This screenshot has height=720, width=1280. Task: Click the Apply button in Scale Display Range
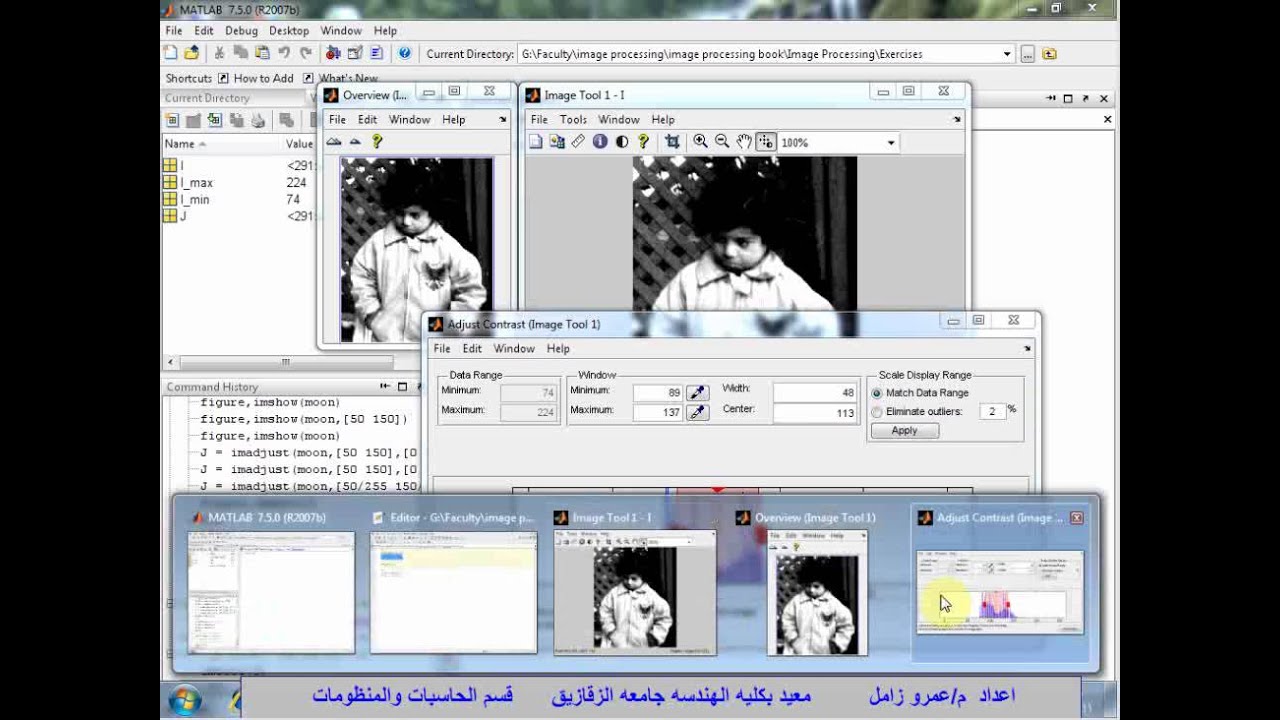coord(904,431)
